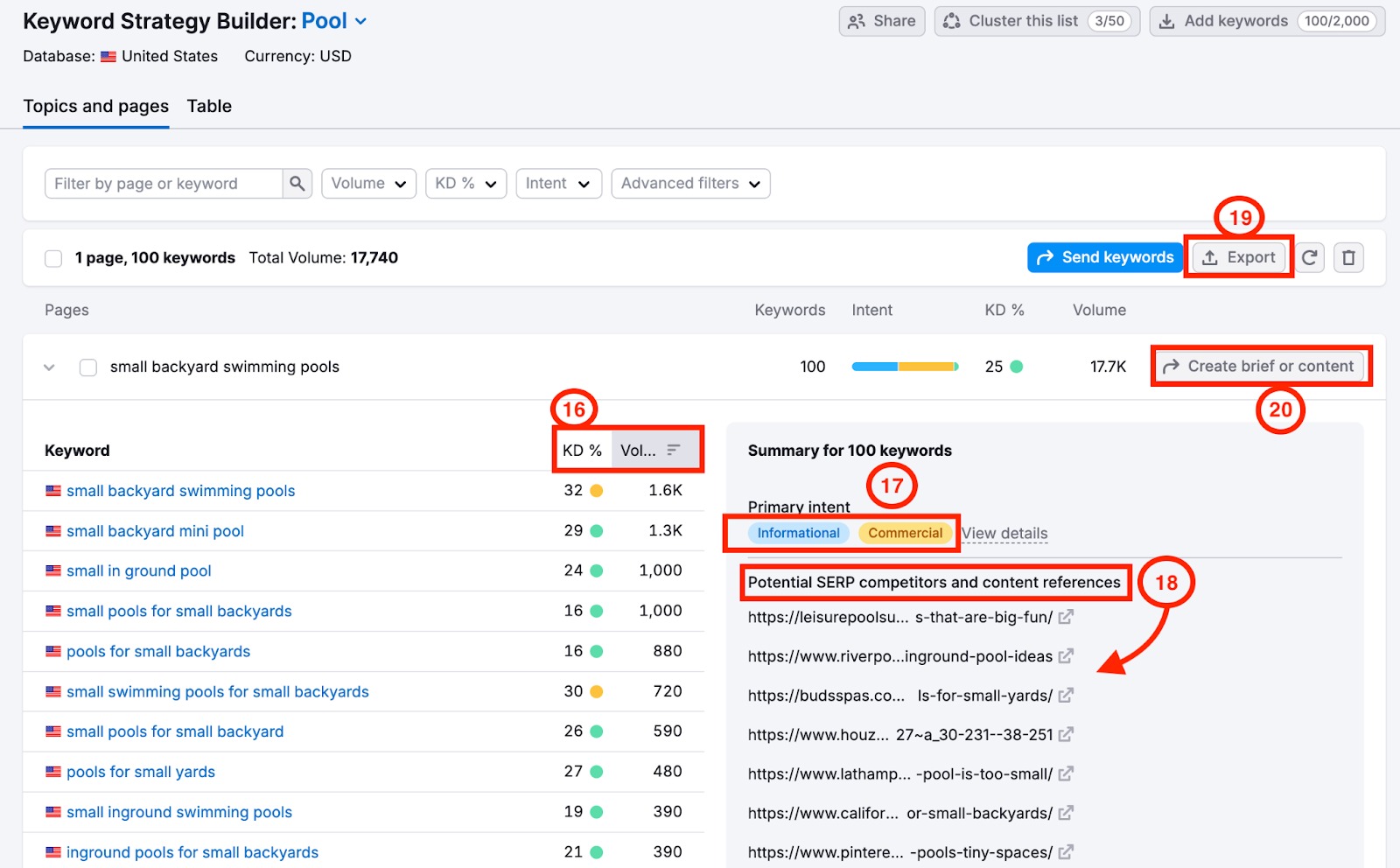Open keyword small swimming pools for small backyards

(218, 692)
